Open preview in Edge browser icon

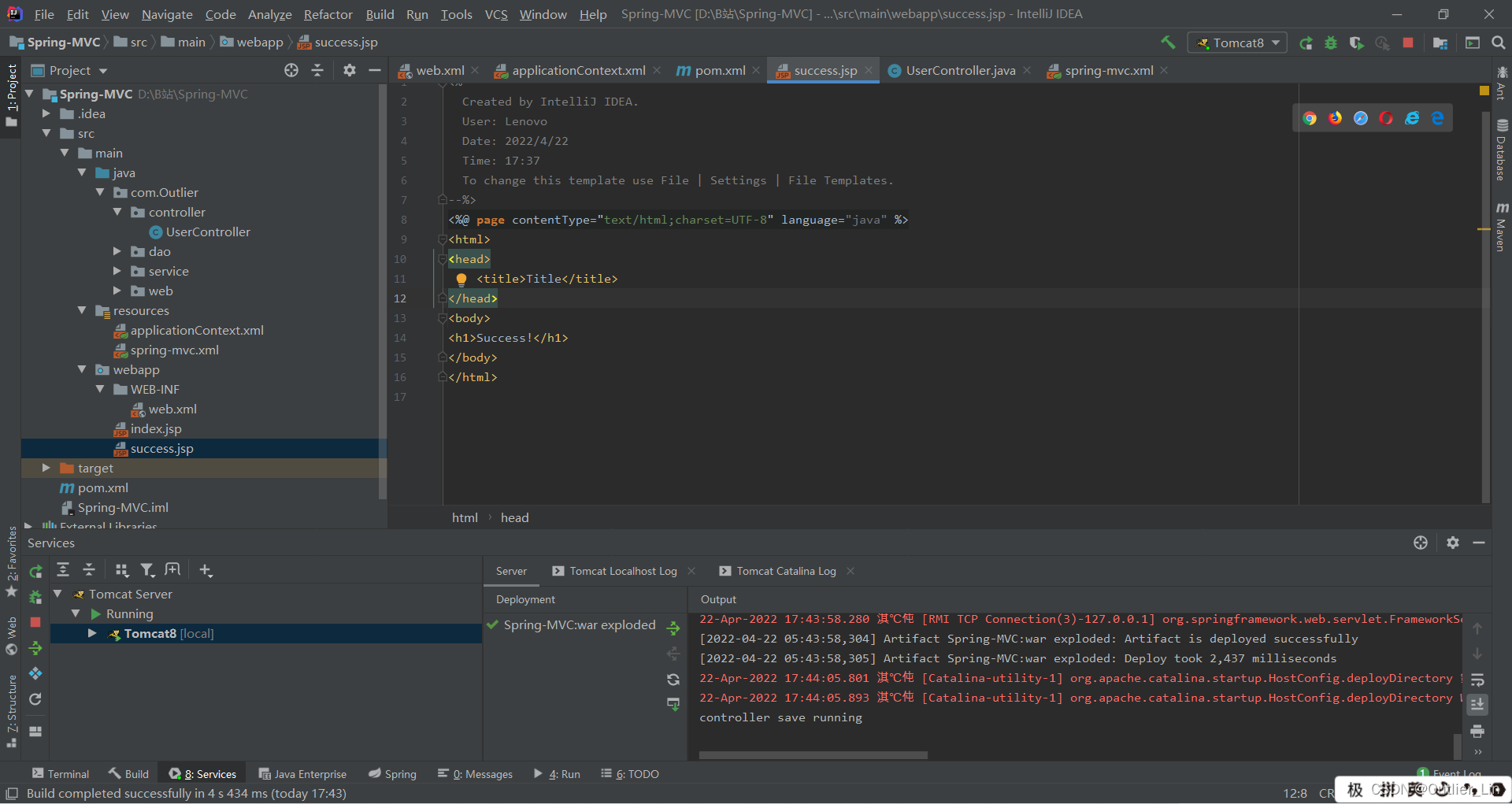pyautogui.click(x=1438, y=118)
